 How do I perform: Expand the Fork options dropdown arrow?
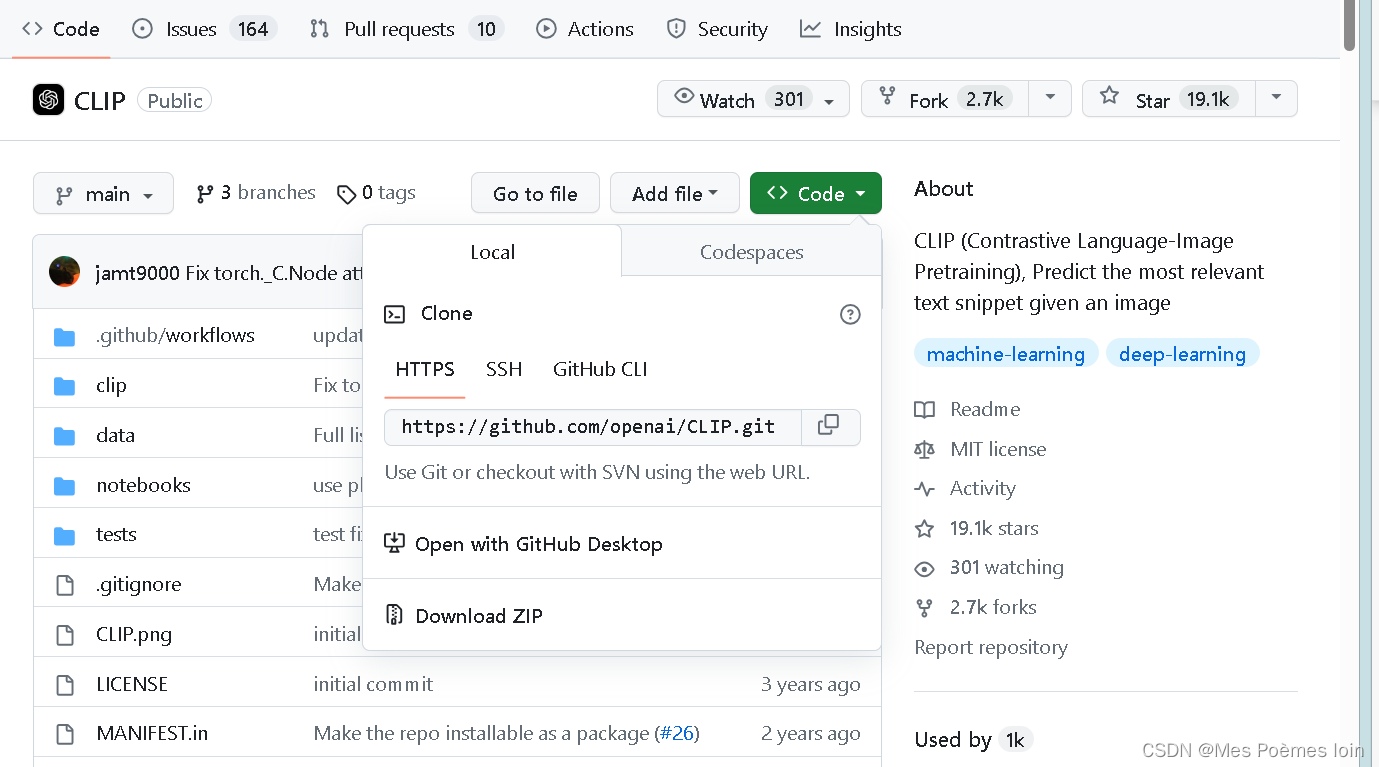click(x=1050, y=98)
